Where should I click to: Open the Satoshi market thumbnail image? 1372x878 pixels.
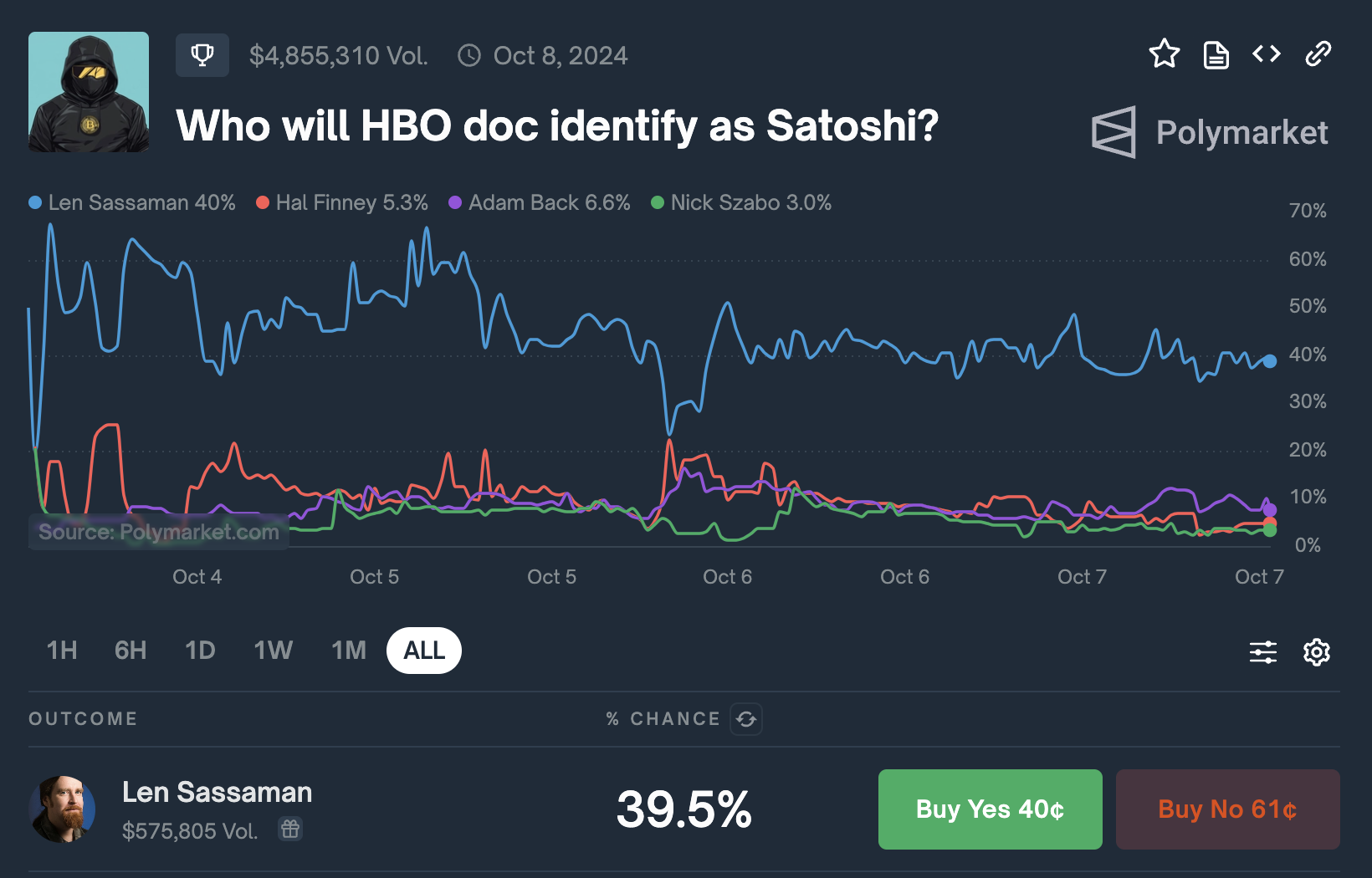tap(89, 92)
